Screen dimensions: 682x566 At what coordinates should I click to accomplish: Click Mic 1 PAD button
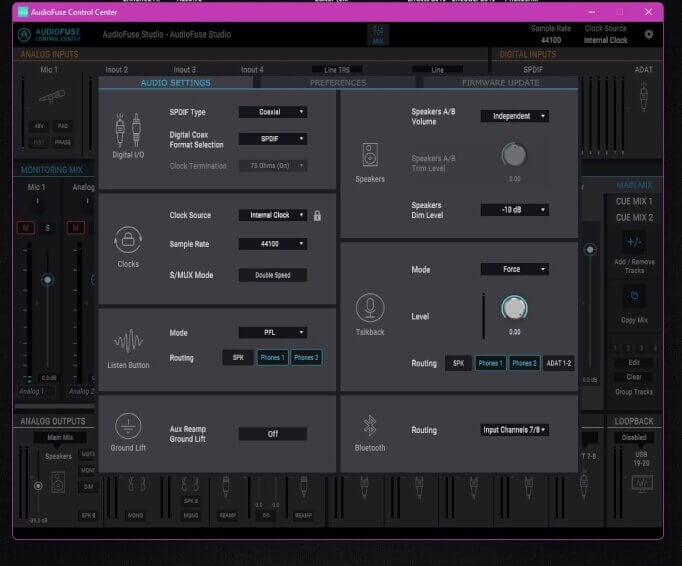pos(63,126)
